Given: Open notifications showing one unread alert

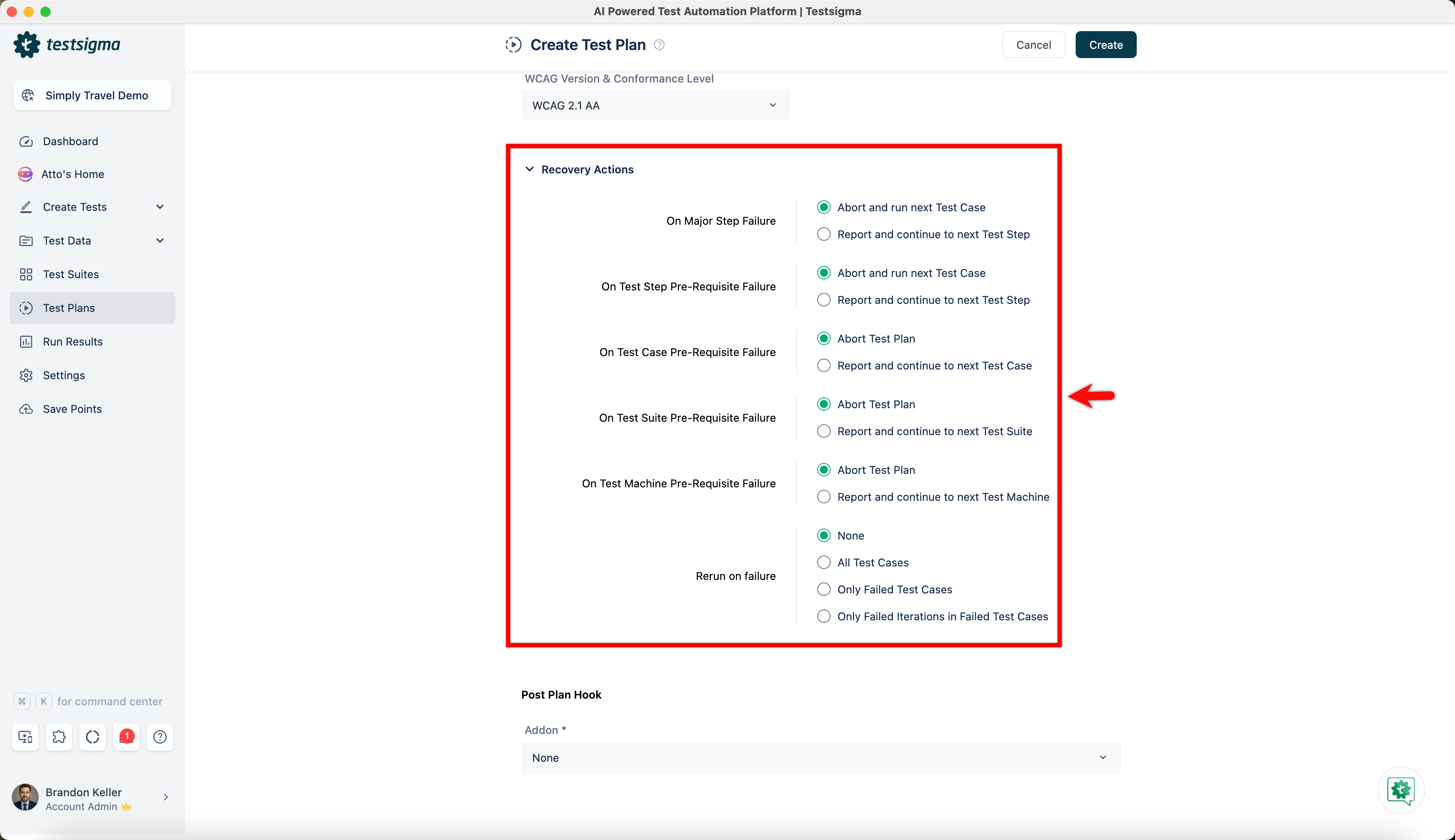Looking at the screenshot, I should [x=126, y=737].
